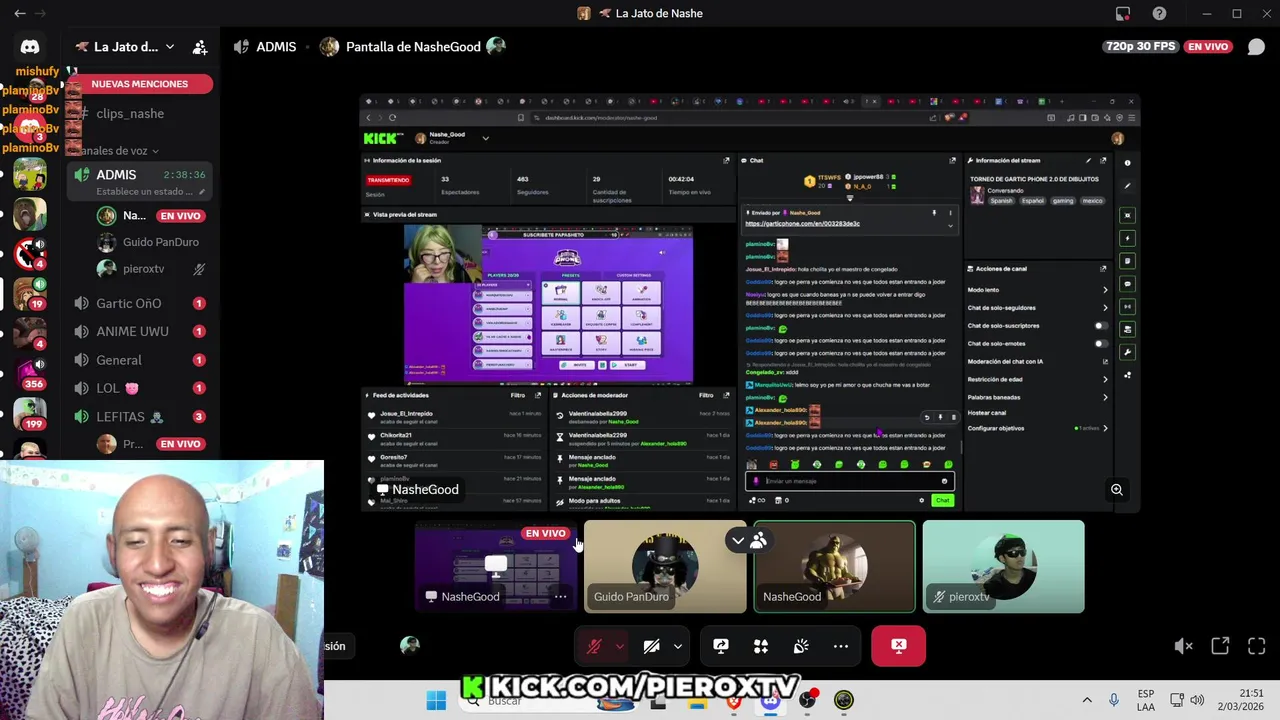Select Guido PanDuro in the voice user list
Viewport: 1280px width, 720px height.
click(x=150, y=242)
